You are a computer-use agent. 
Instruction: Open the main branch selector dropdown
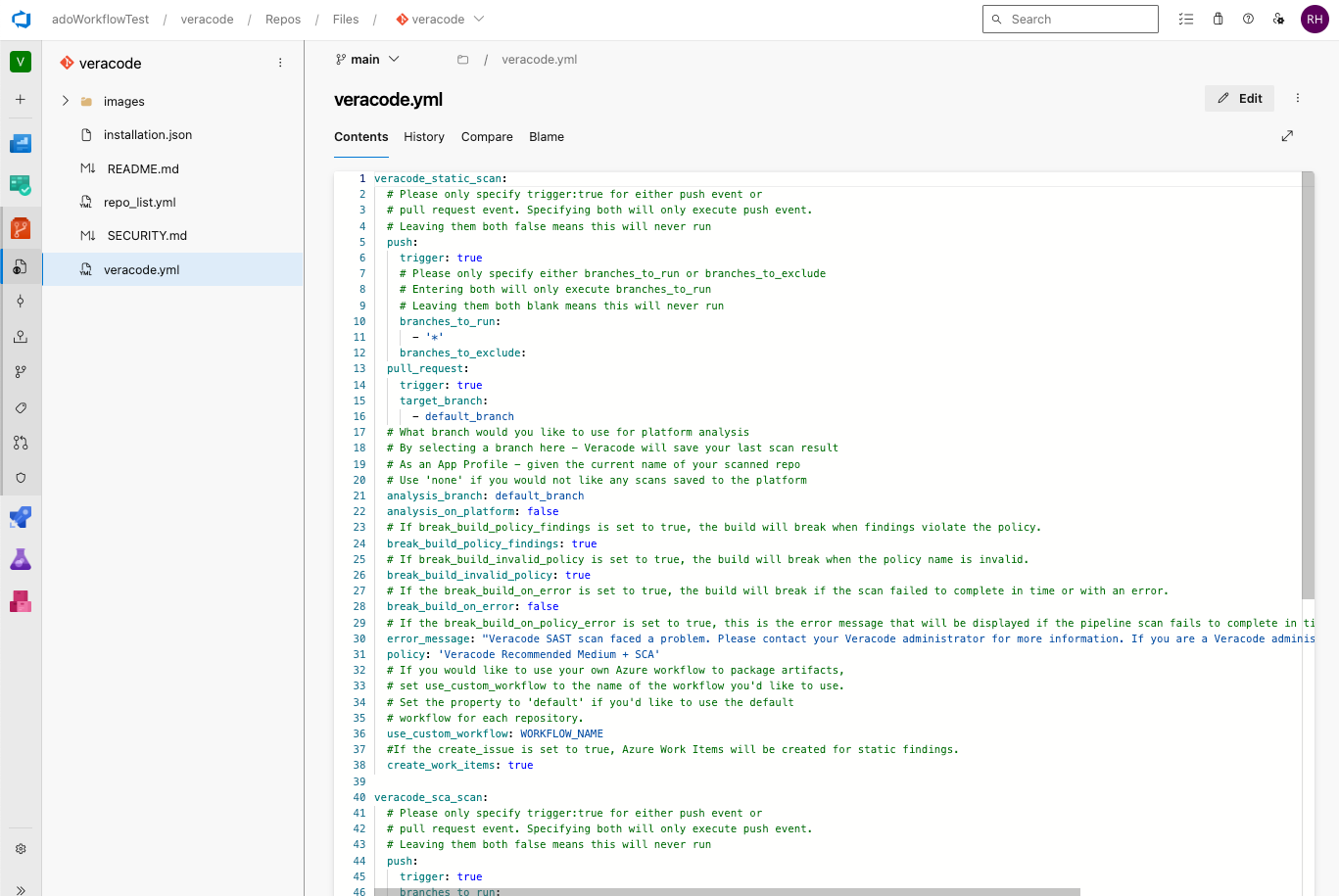367,60
